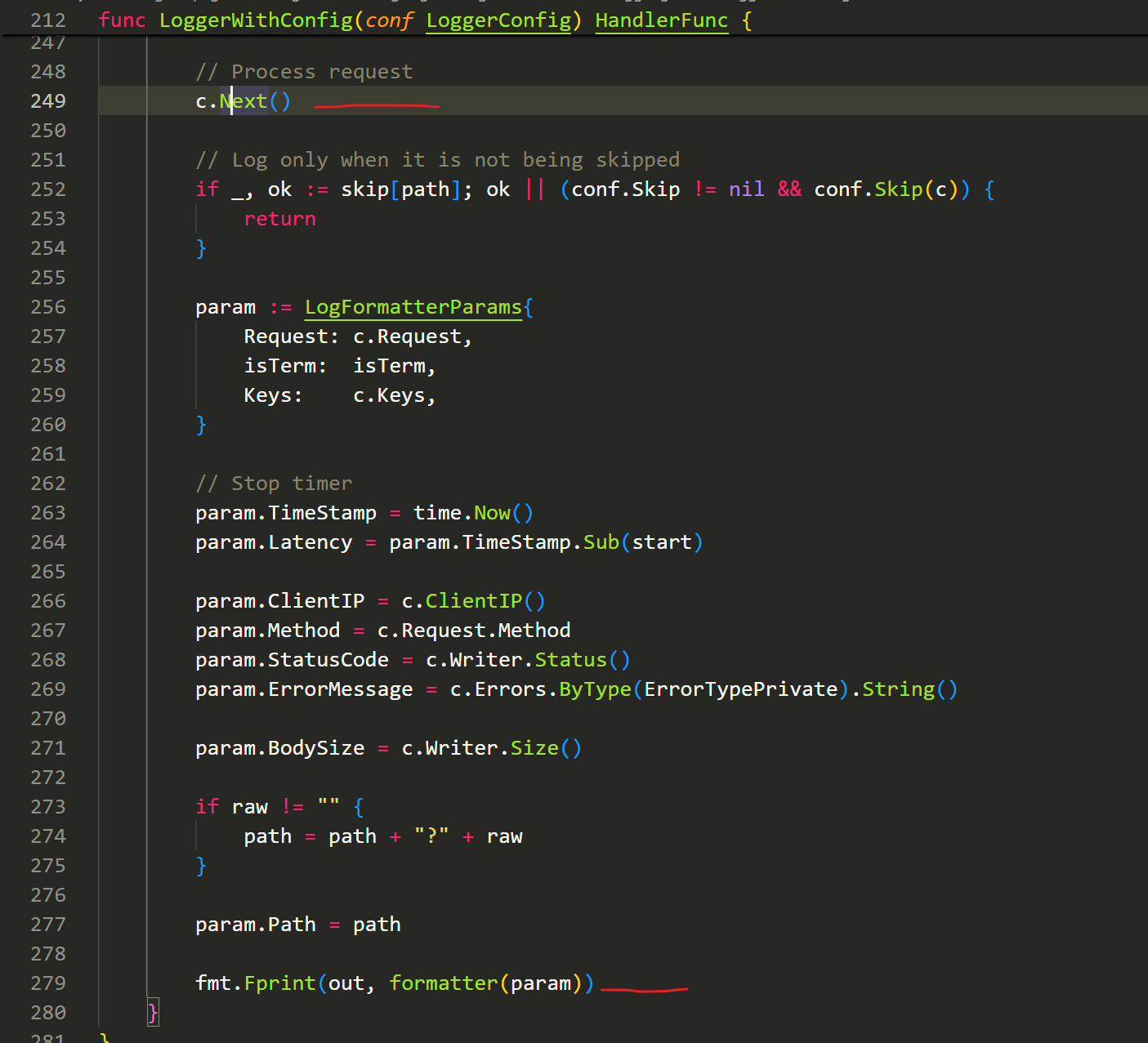Click the closing brace on line 280
1148x1043 pixels.
click(x=152, y=1013)
